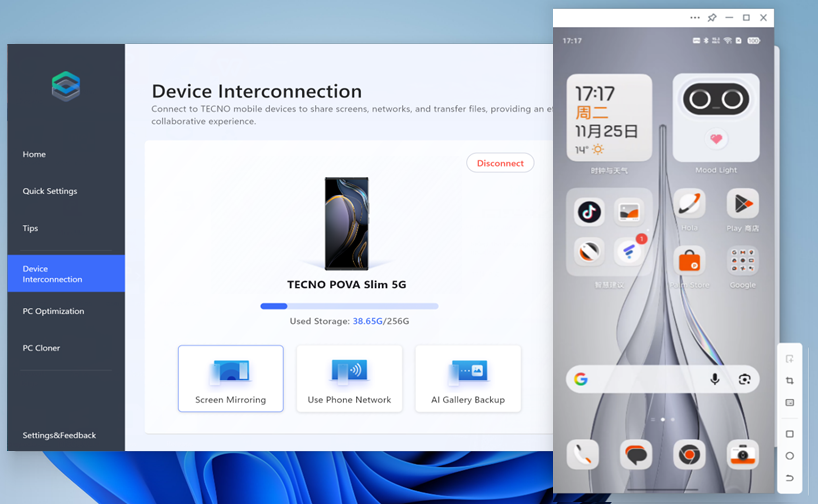Open TikTok app on mirrored phone
818x504 pixels.
point(589,212)
